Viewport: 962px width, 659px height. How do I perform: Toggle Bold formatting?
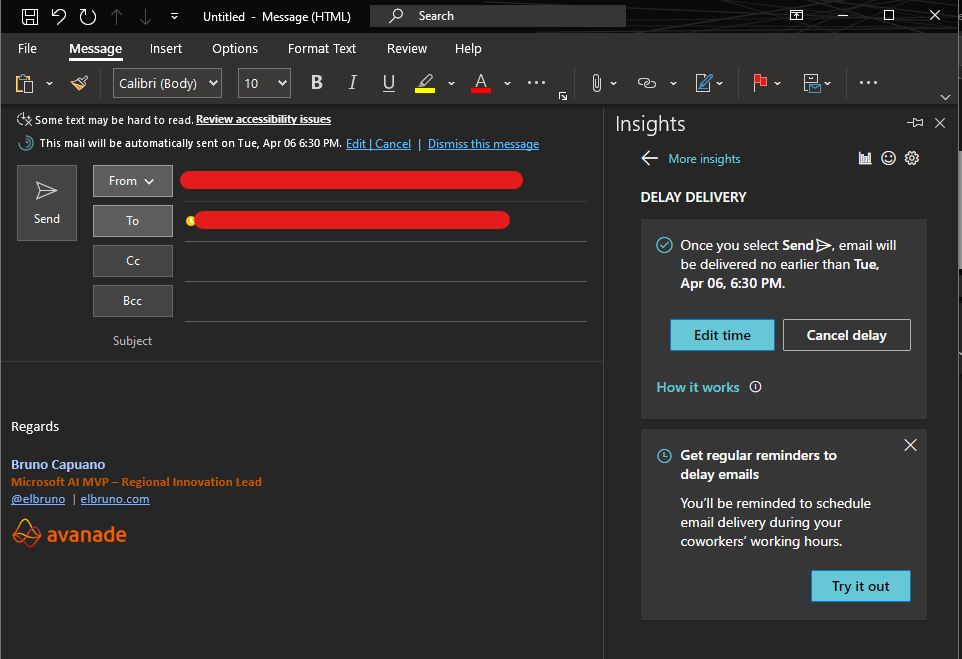coord(317,83)
